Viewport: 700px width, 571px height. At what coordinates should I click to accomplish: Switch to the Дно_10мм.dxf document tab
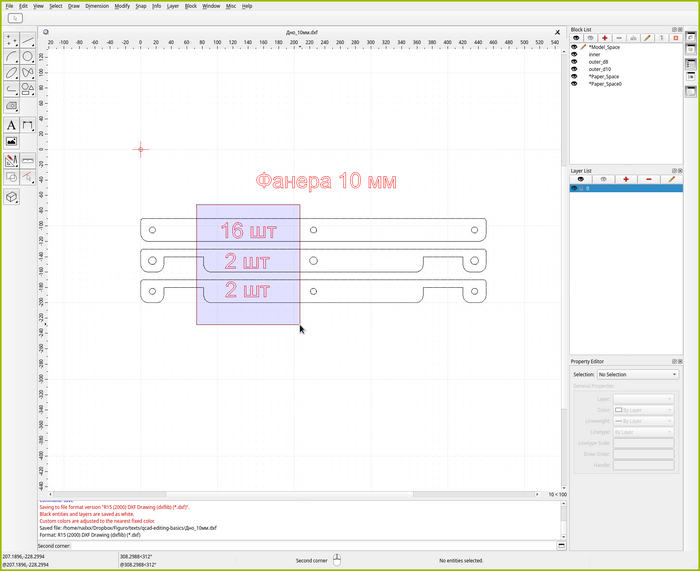(301, 31)
